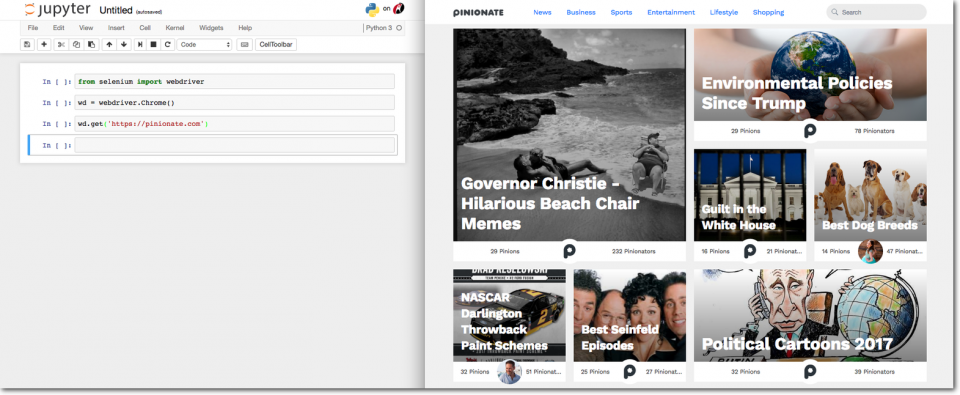
Task: Interrupt kernel with stop icon
Action: [154, 45]
